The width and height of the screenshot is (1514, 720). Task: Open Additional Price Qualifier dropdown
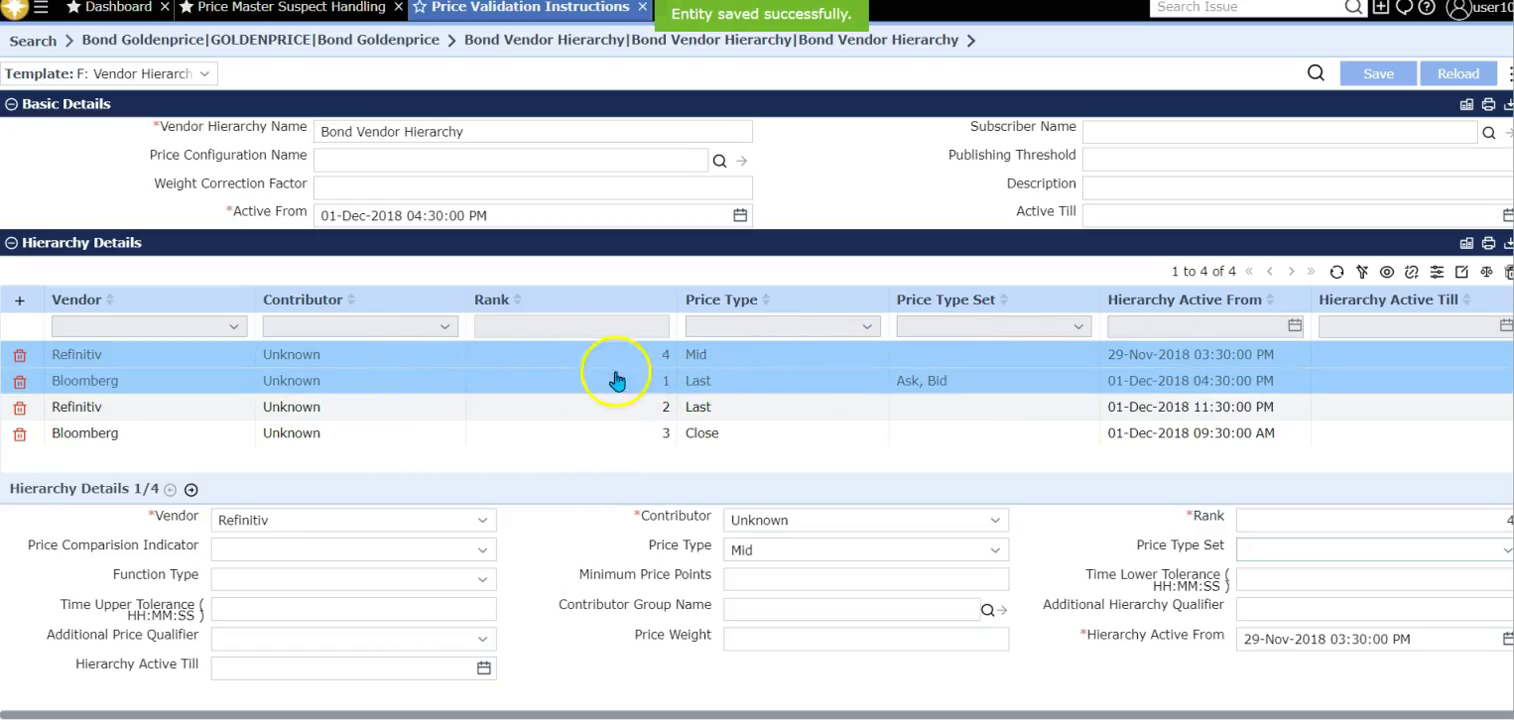353,639
